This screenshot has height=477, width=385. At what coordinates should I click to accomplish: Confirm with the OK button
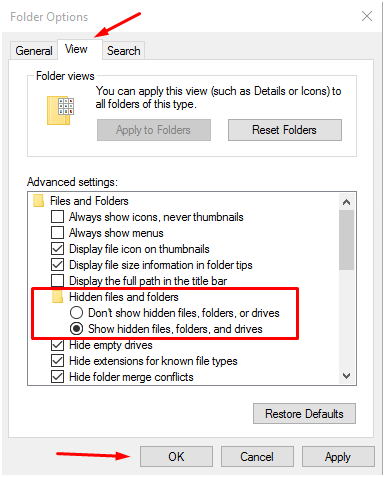click(176, 457)
